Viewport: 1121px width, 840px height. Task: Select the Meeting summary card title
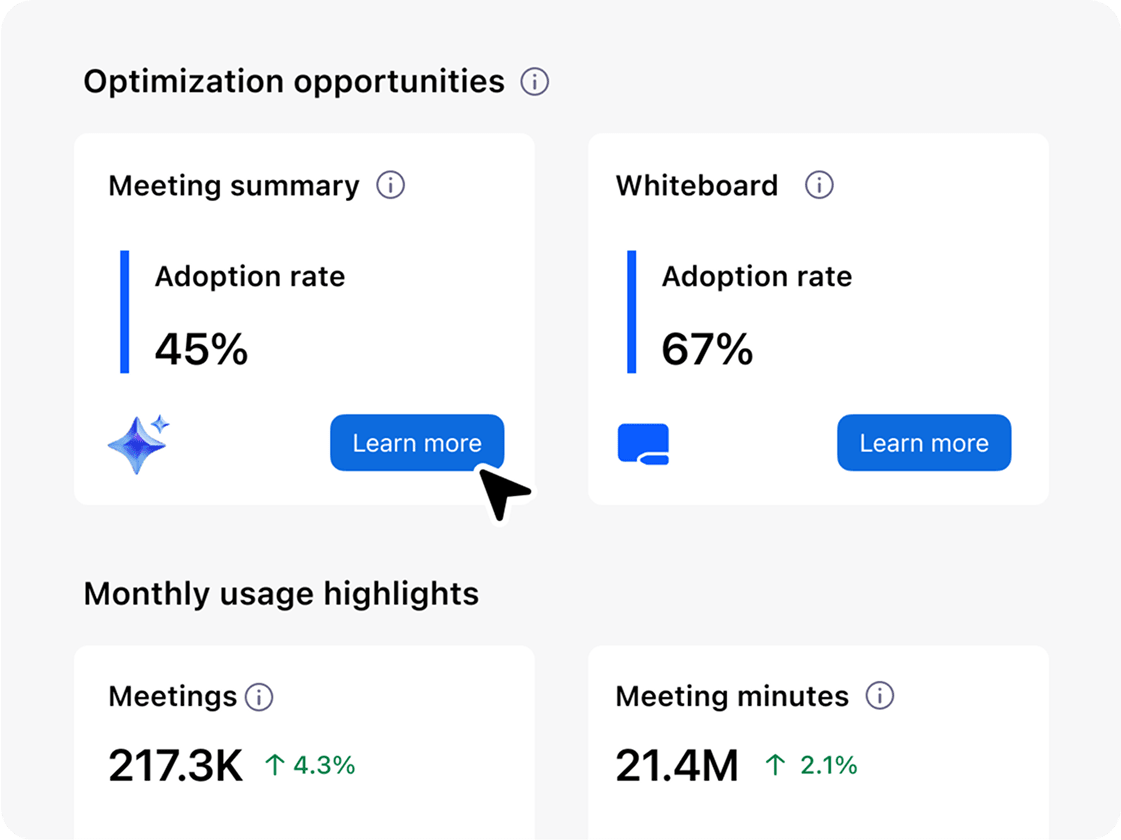coord(233,186)
